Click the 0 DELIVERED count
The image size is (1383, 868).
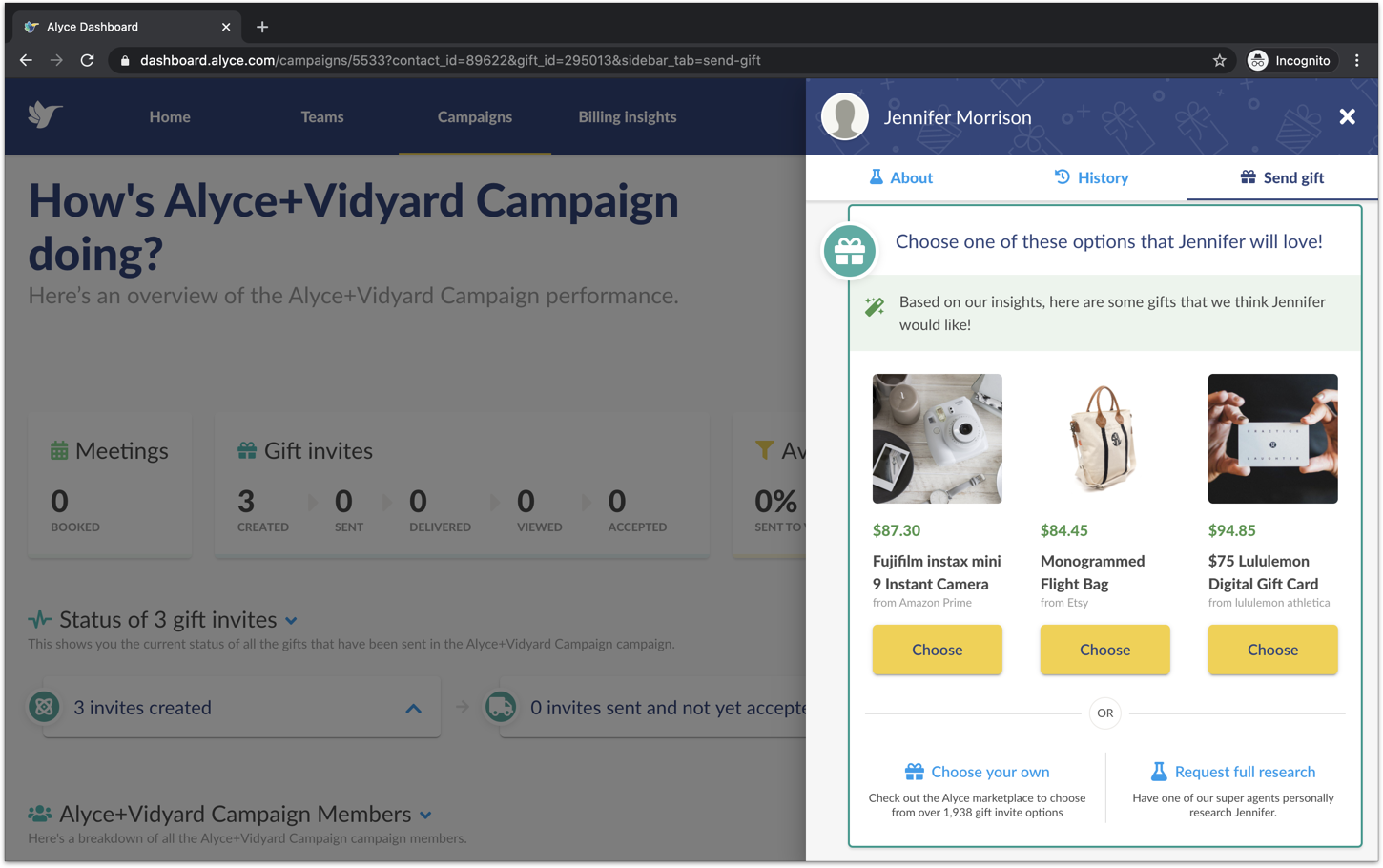440,510
